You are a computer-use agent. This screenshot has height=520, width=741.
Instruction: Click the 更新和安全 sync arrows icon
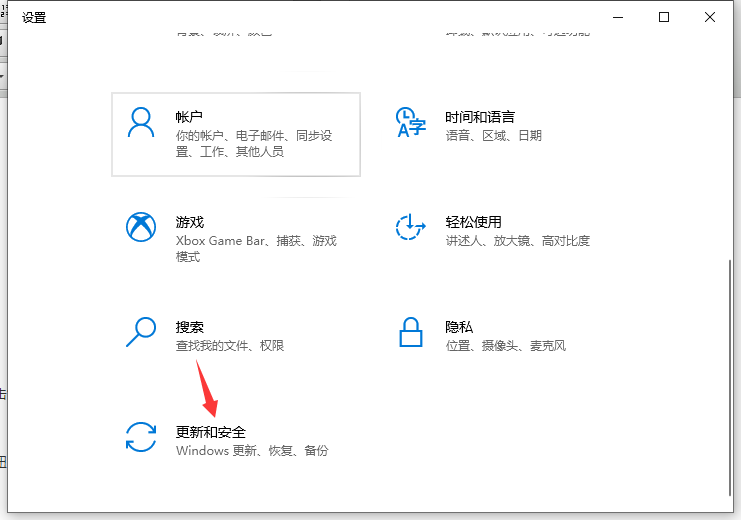(141, 437)
